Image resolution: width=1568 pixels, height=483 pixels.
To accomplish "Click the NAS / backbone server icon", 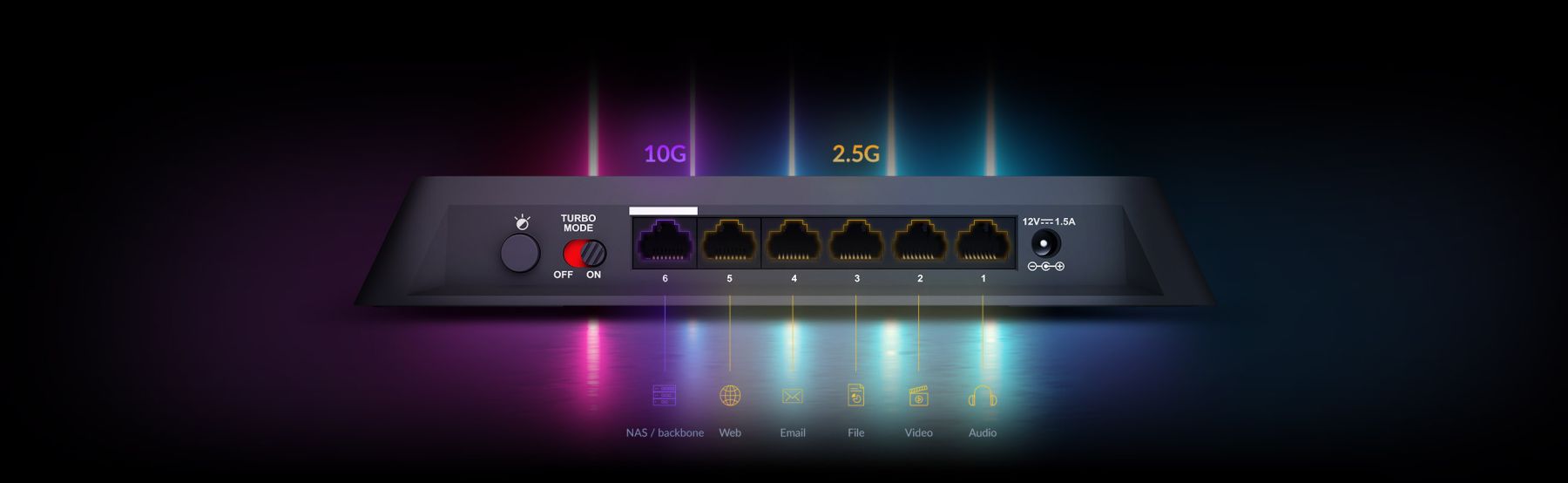I will 664,395.
